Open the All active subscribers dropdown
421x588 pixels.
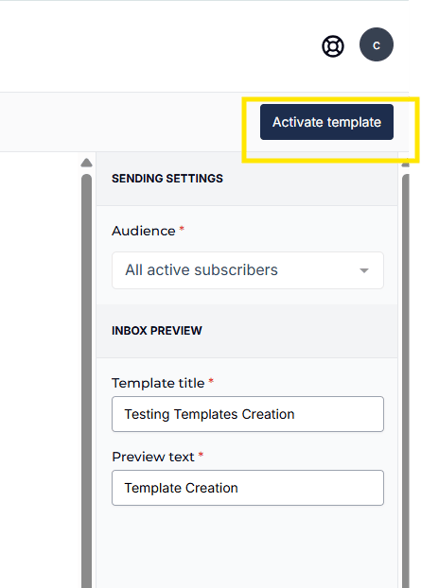(x=247, y=270)
